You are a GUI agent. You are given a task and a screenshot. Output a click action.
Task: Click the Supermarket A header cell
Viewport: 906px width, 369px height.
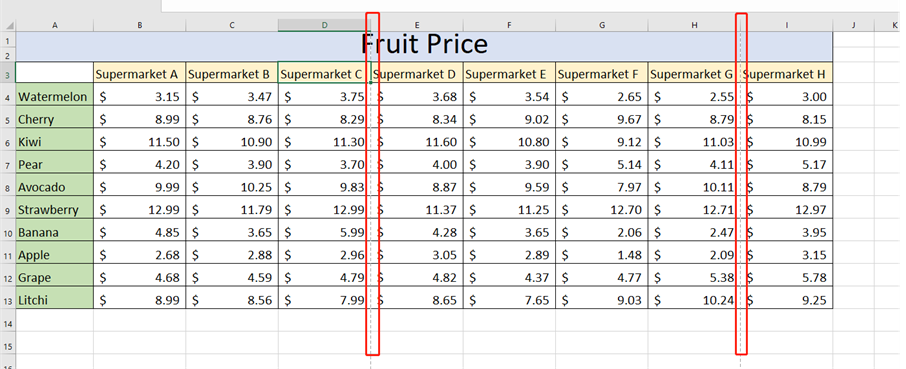coord(140,74)
